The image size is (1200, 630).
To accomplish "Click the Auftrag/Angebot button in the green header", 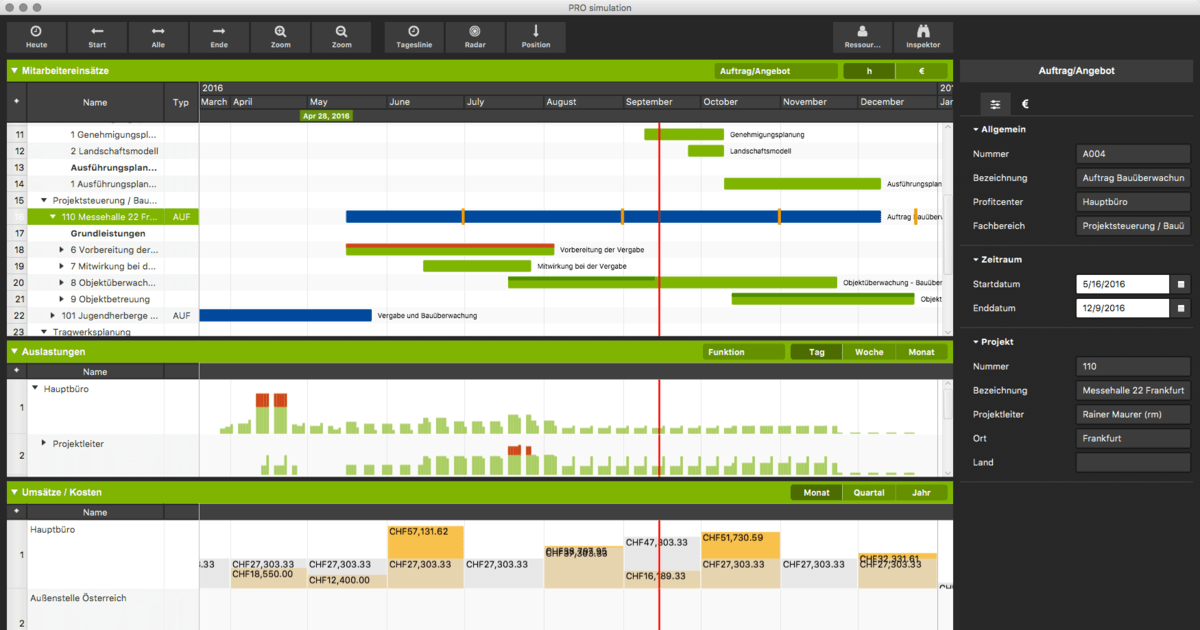I will coord(777,70).
